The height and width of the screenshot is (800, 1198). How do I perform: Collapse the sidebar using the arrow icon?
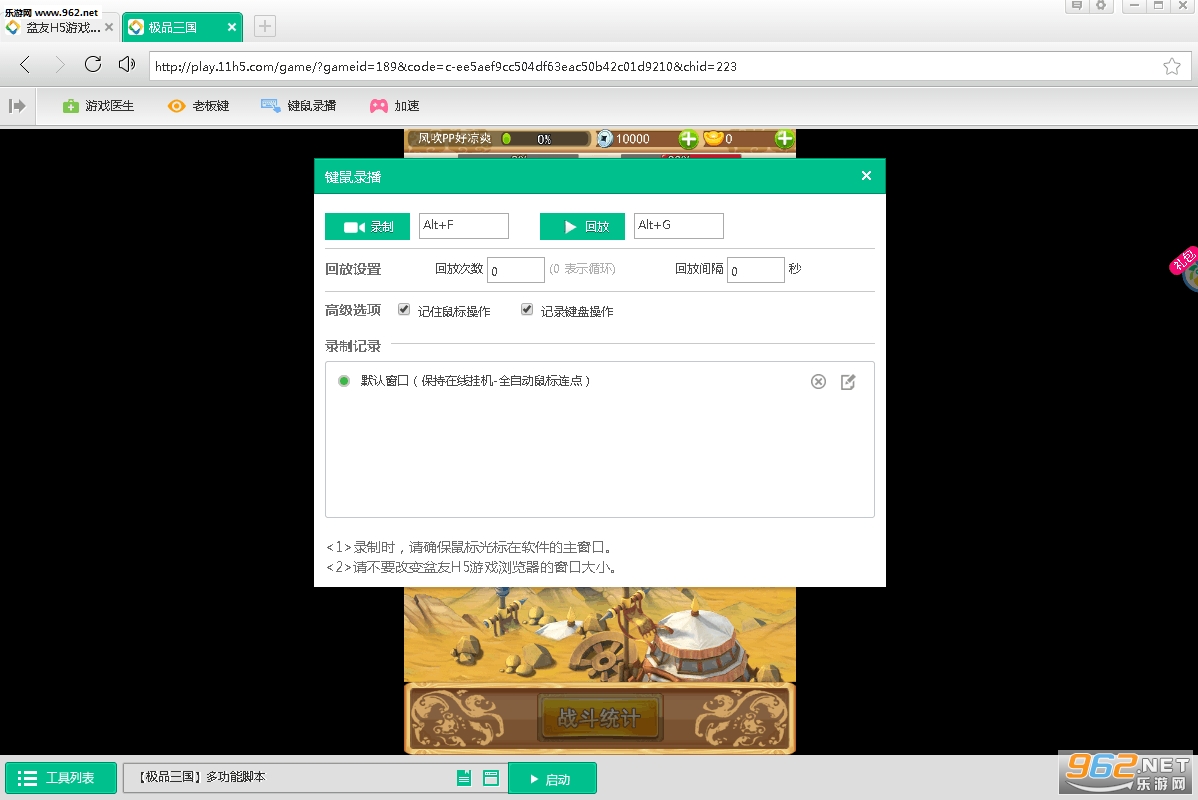tap(17, 105)
